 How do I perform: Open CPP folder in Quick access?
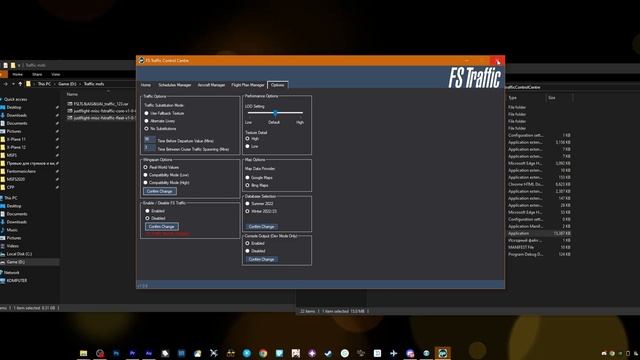coord(10,187)
